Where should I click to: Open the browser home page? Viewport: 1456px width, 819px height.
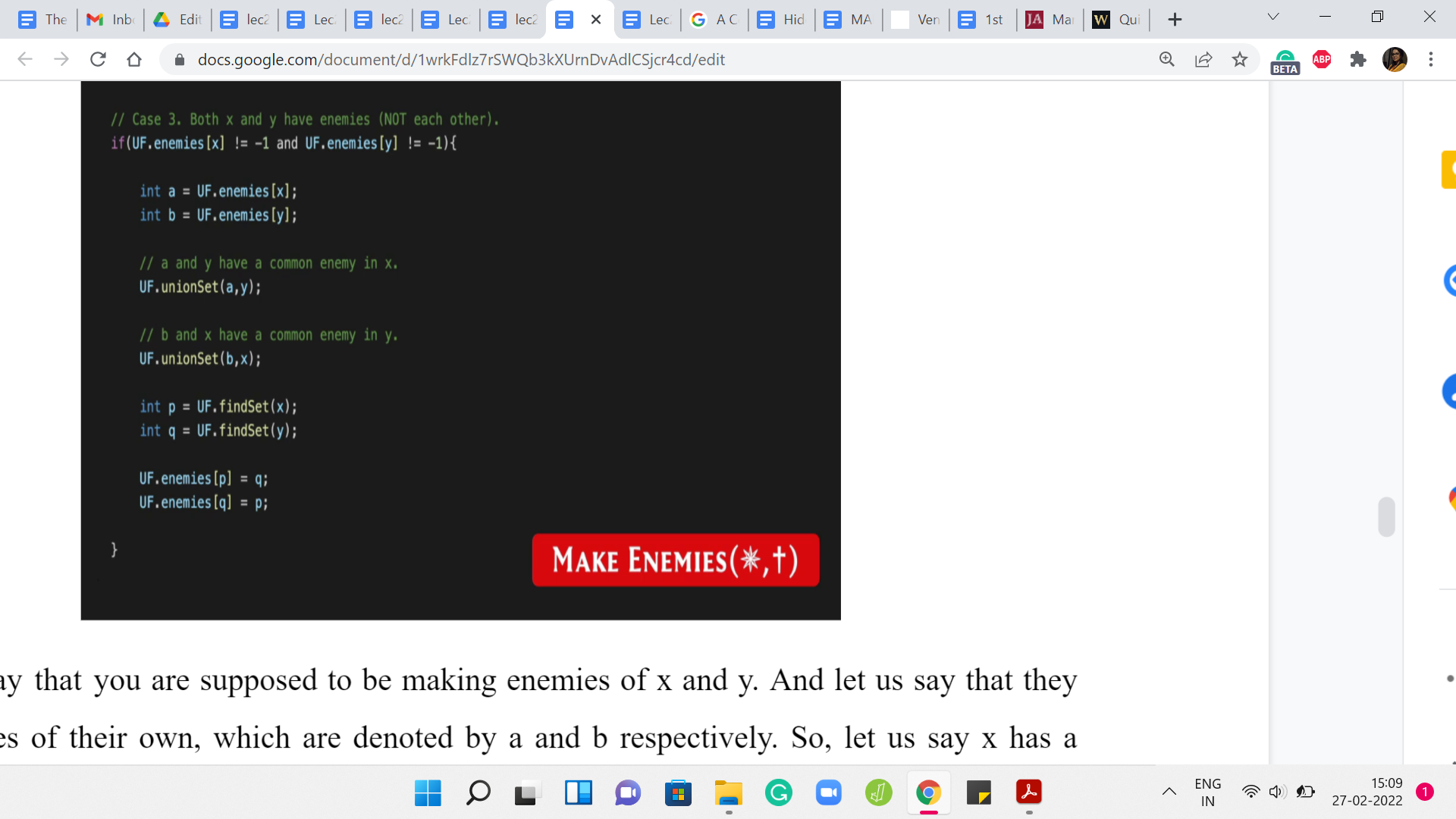point(134,59)
